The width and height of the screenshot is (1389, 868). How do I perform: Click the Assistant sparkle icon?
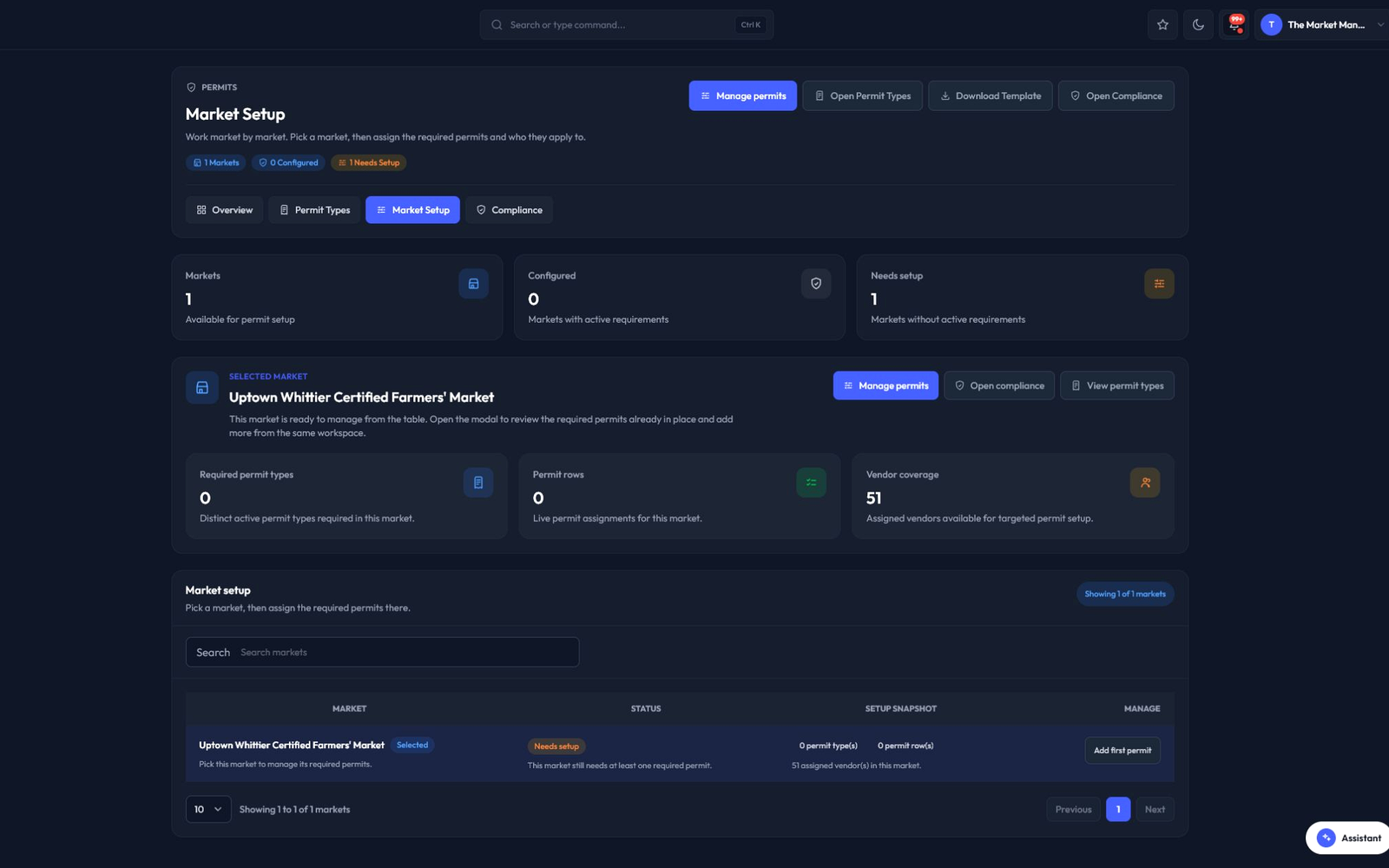[x=1326, y=838]
